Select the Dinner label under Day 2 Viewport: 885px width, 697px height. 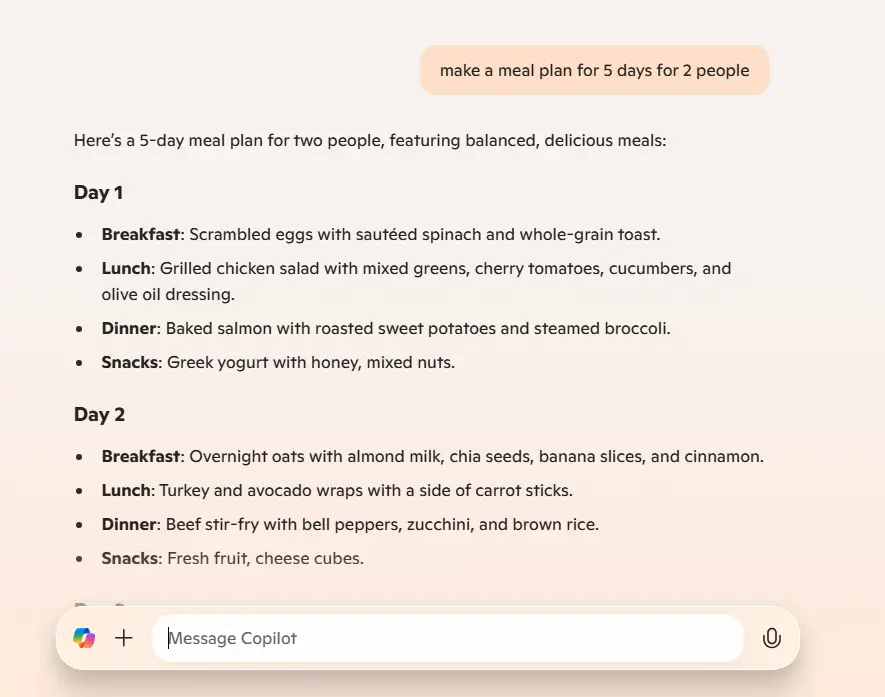pos(129,525)
